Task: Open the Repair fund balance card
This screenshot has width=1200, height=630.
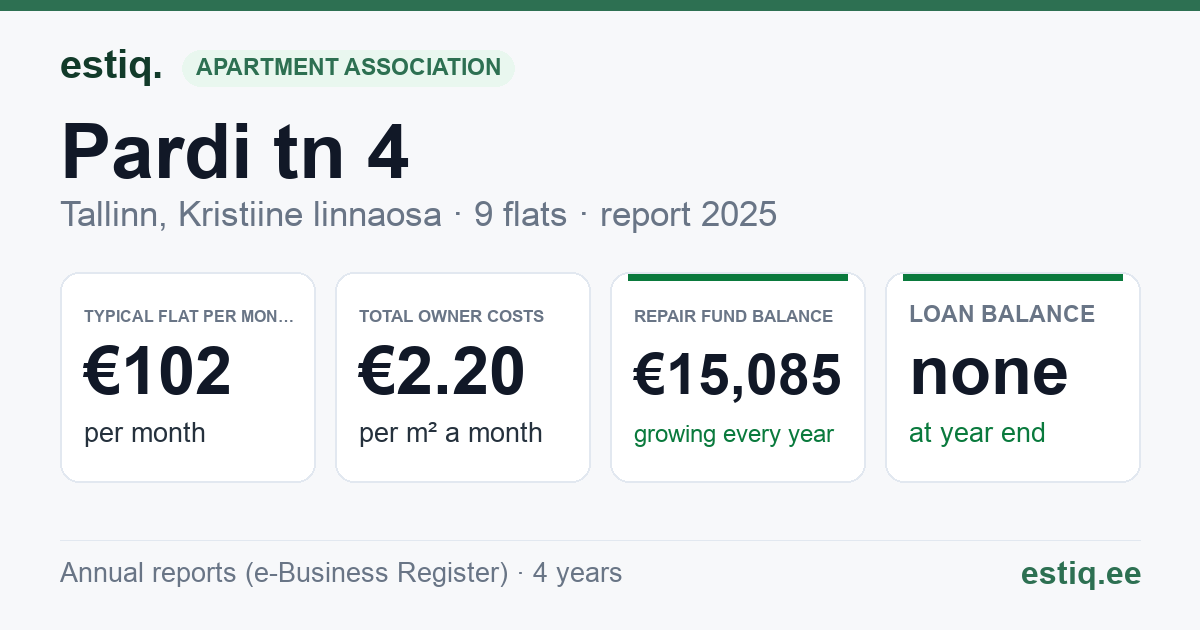Action: click(738, 377)
